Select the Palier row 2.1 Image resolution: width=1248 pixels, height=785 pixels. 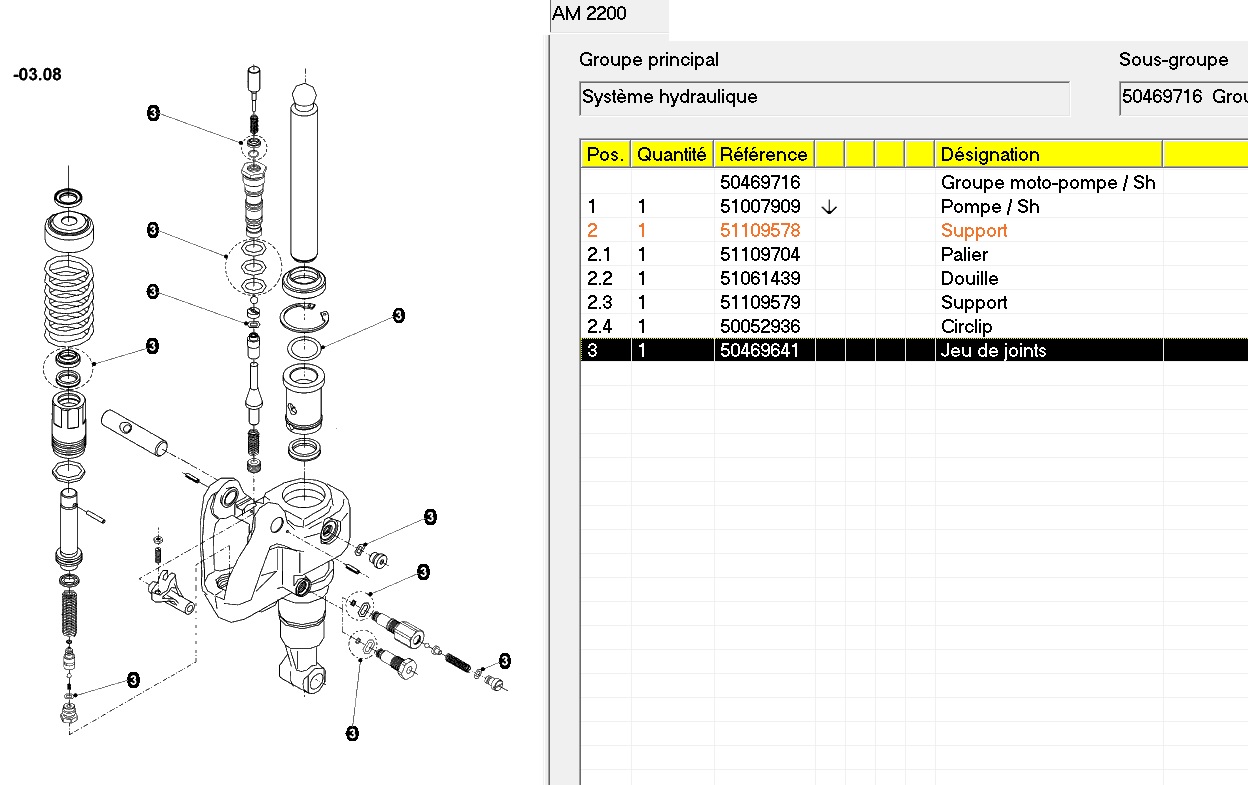pyautogui.click(x=964, y=254)
